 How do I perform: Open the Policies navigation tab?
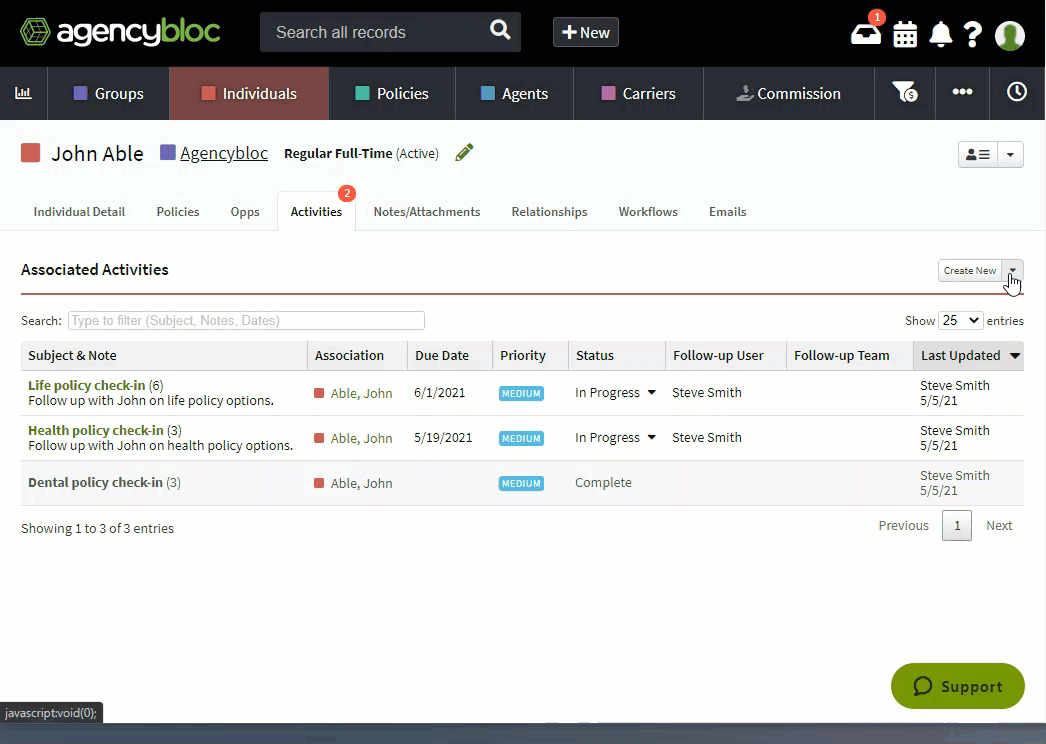[391, 93]
